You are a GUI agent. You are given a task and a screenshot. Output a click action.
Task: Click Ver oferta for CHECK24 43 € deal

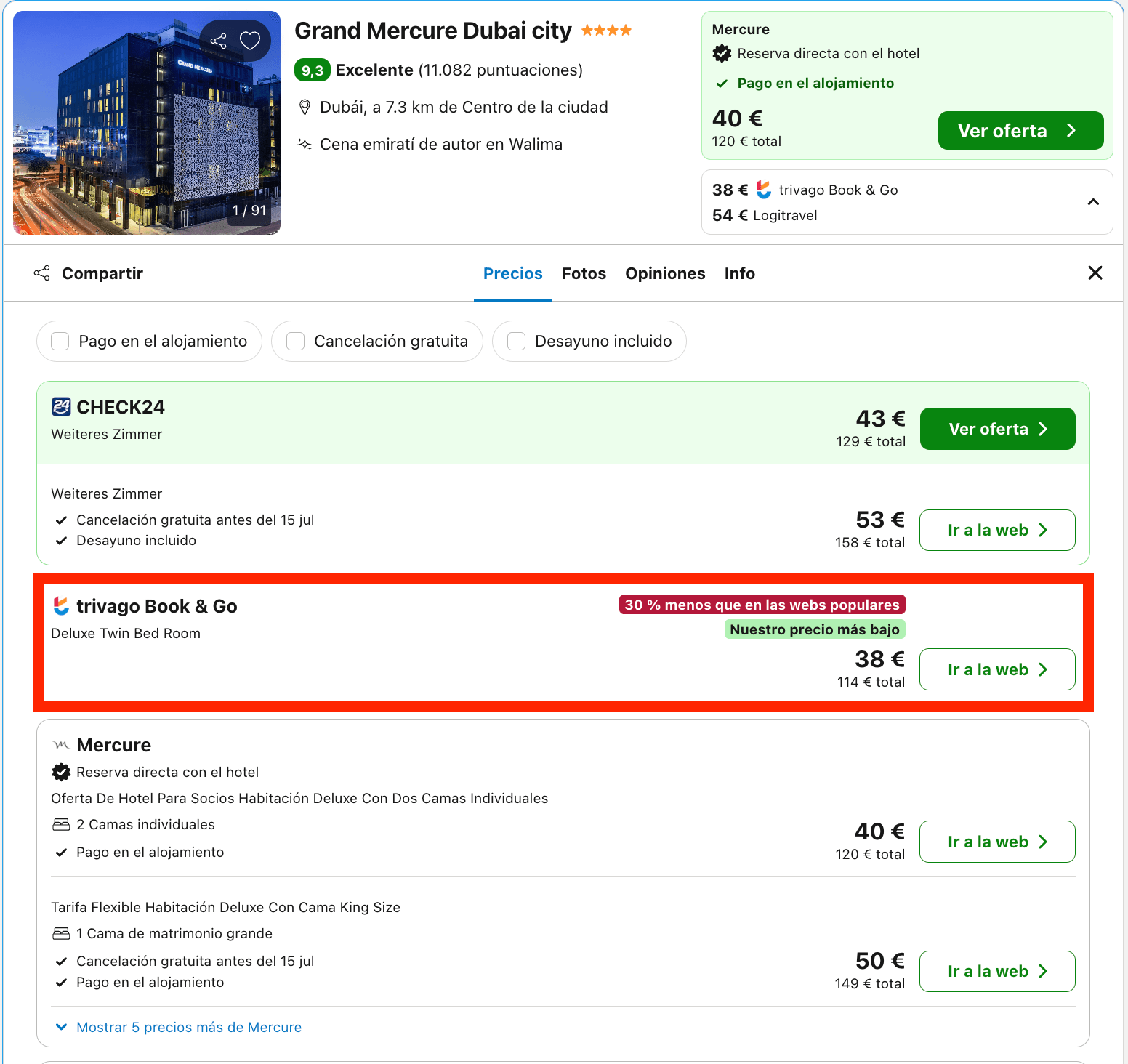tap(997, 429)
